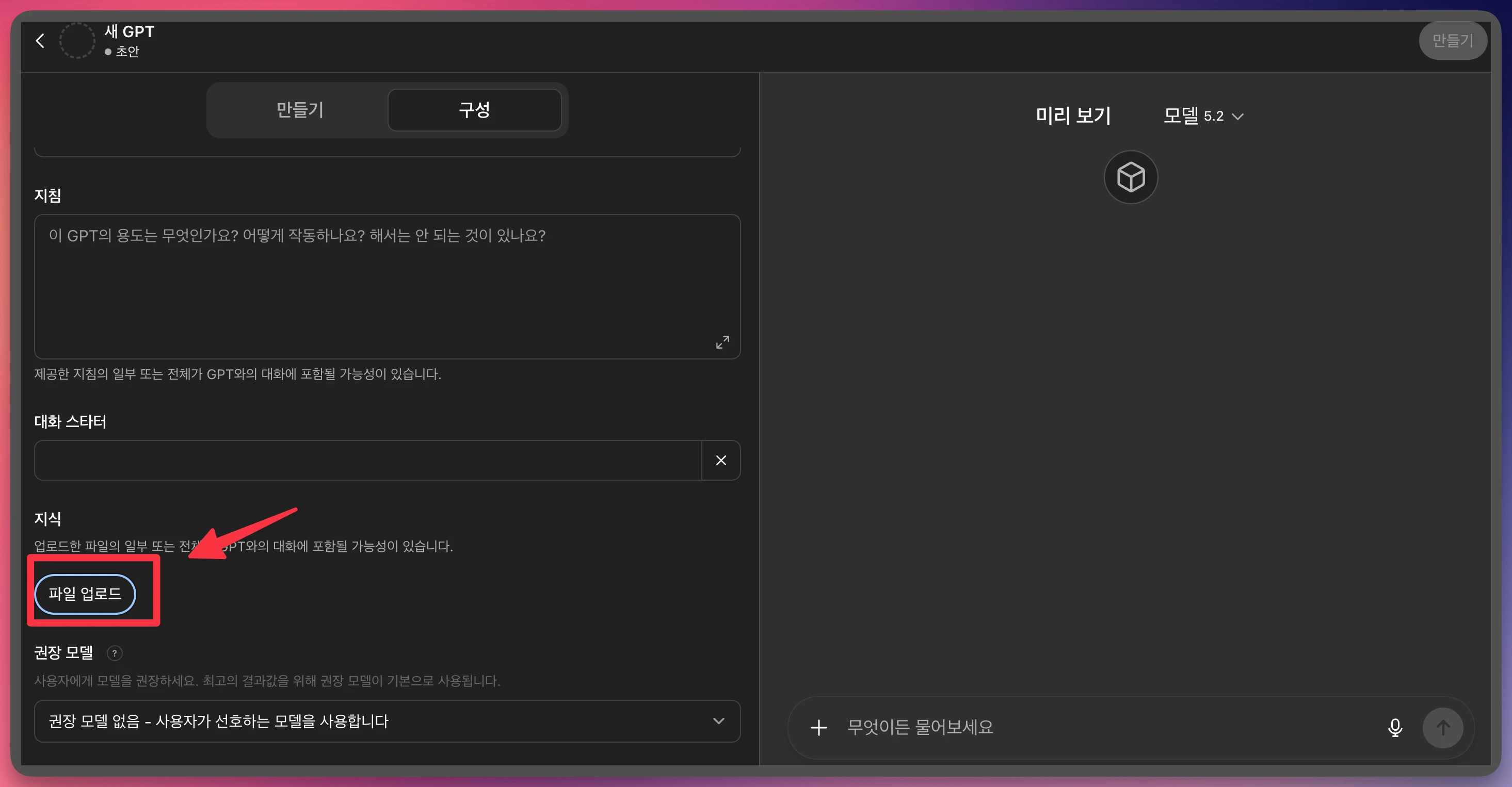Remove the conversation starter with X
This screenshot has width=1512, height=787.
[x=721, y=461]
